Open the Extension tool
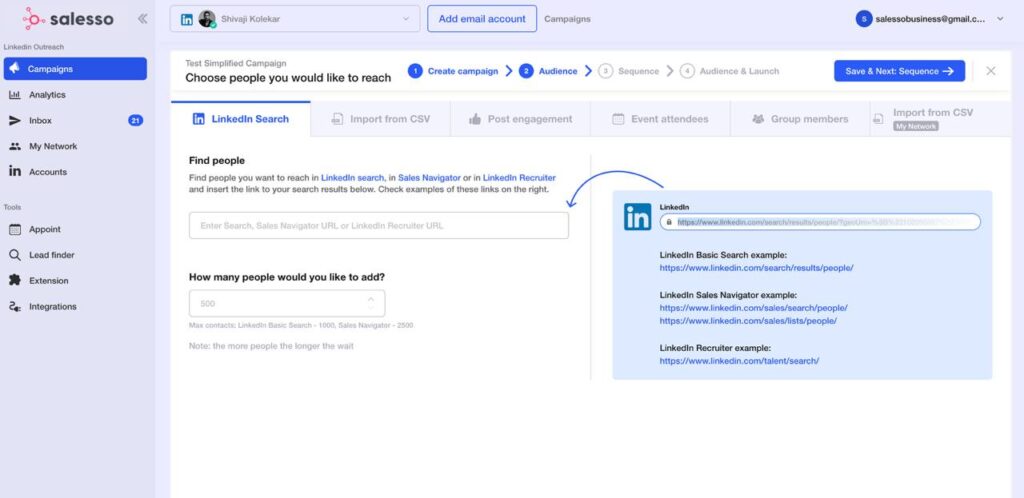 pyautogui.click(x=48, y=281)
